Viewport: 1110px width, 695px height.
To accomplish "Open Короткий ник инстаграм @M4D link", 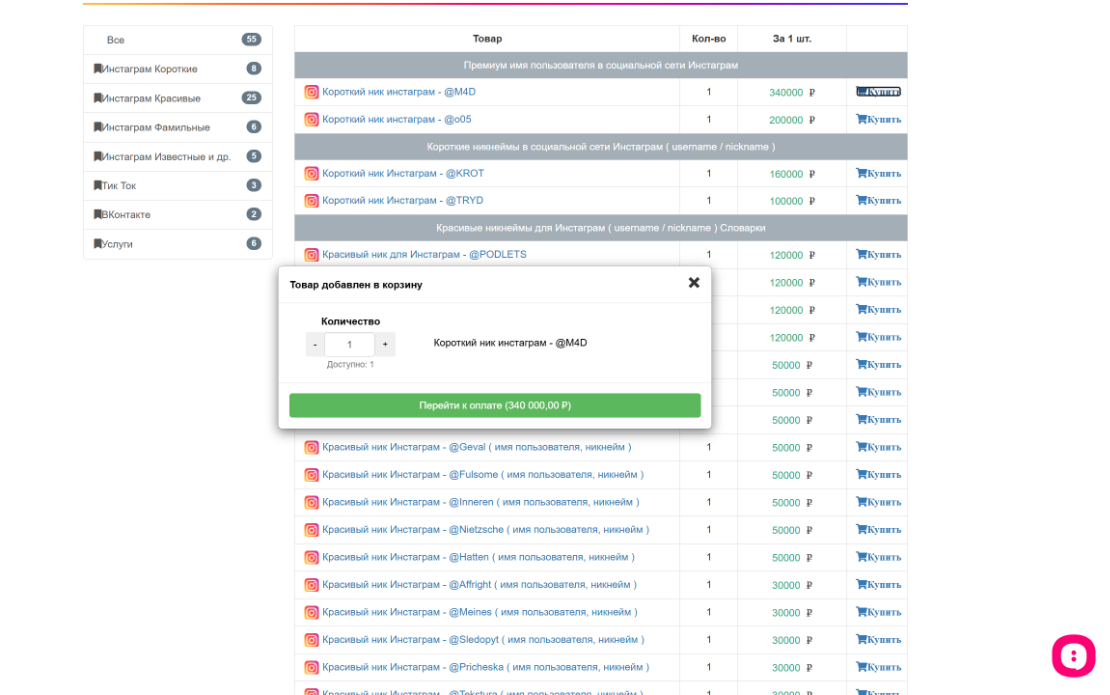I will [x=399, y=92].
